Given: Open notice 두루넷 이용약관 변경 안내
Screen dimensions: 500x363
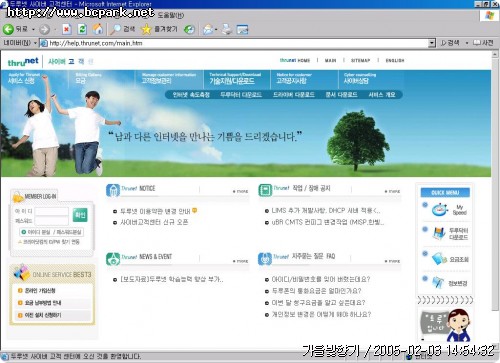Looking at the screenshot, I should 155,211.
